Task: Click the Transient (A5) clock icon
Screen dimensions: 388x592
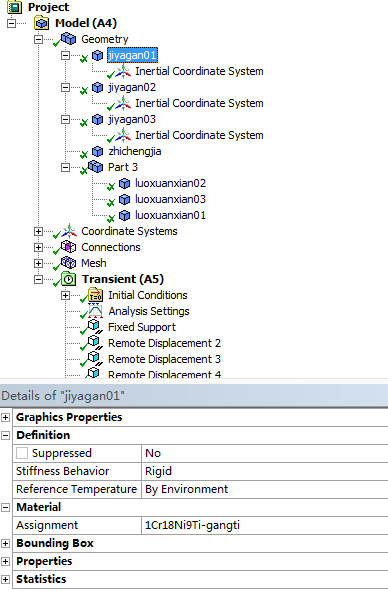Action: (68, 279)
